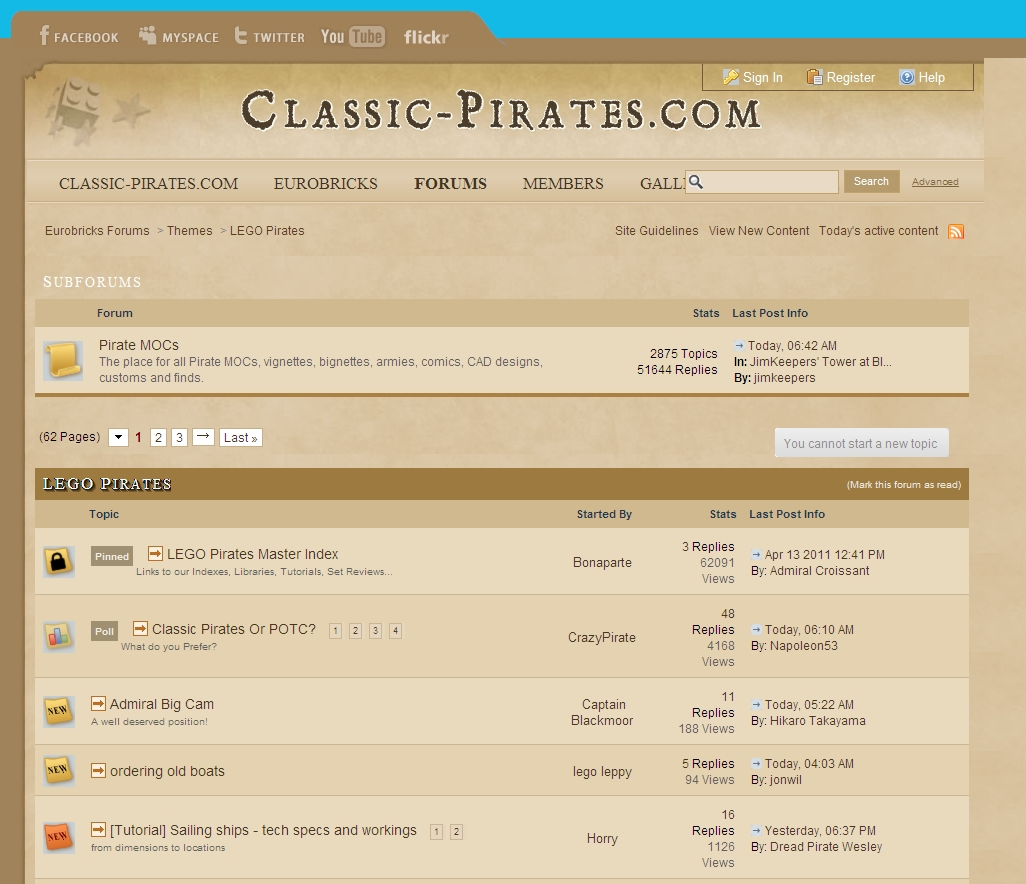Screen dimensions: 1026x884
Task: Open the Themes breadcrumb link
Action: (x=189, y=230)
